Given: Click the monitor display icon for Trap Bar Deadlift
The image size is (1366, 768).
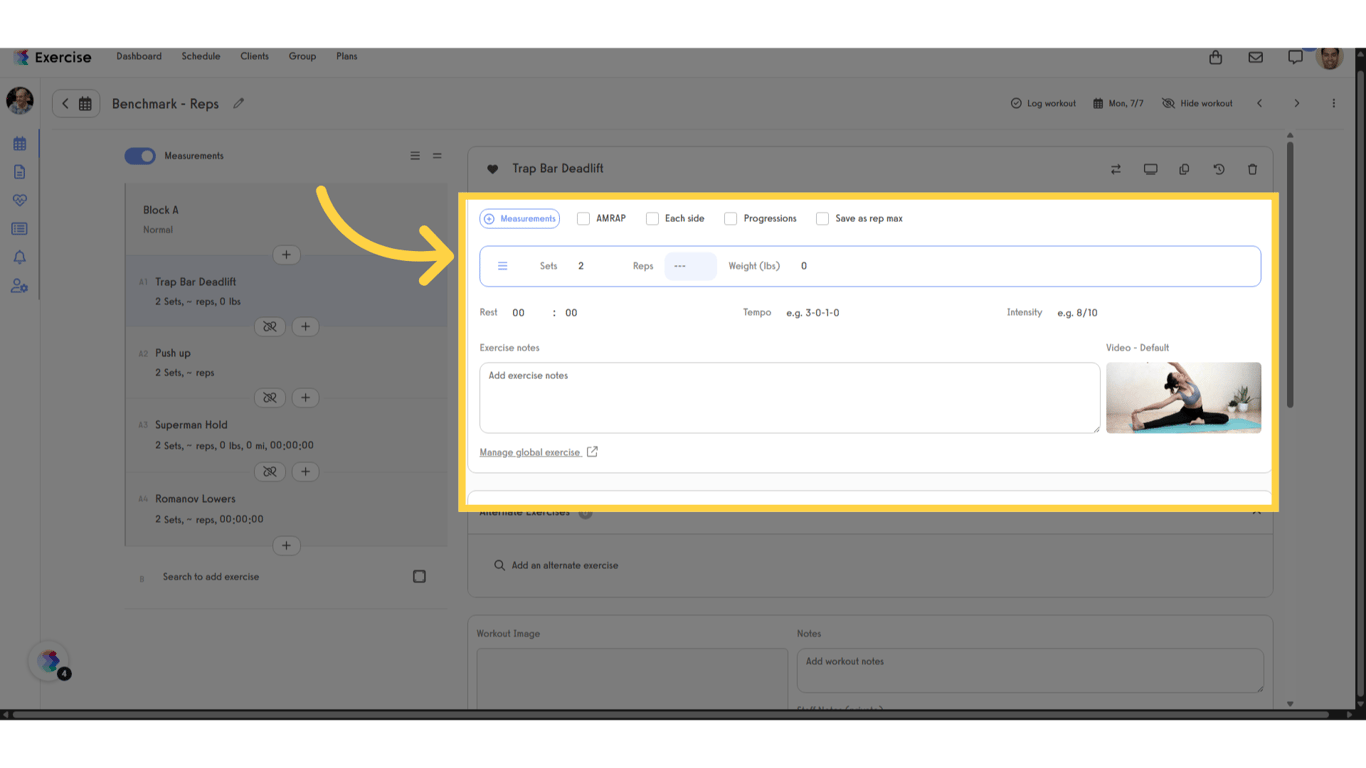Looking at the screenshot, I should (x=1151, y=169).
